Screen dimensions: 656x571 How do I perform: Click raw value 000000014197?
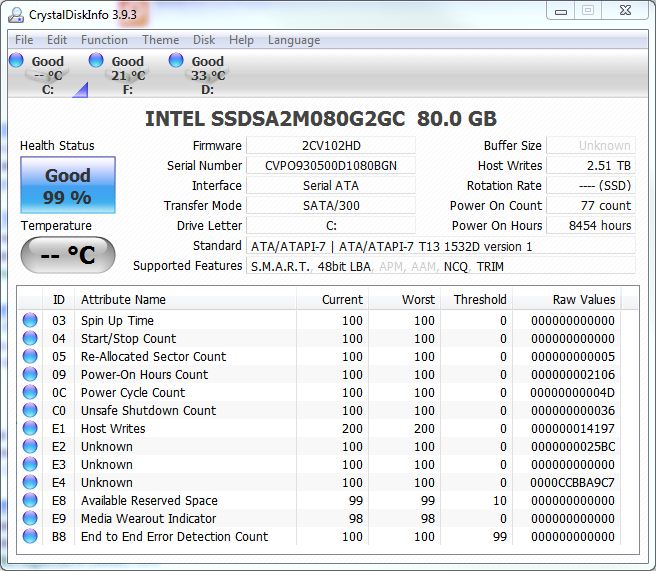pyautogui.click(x=573, y=428)
